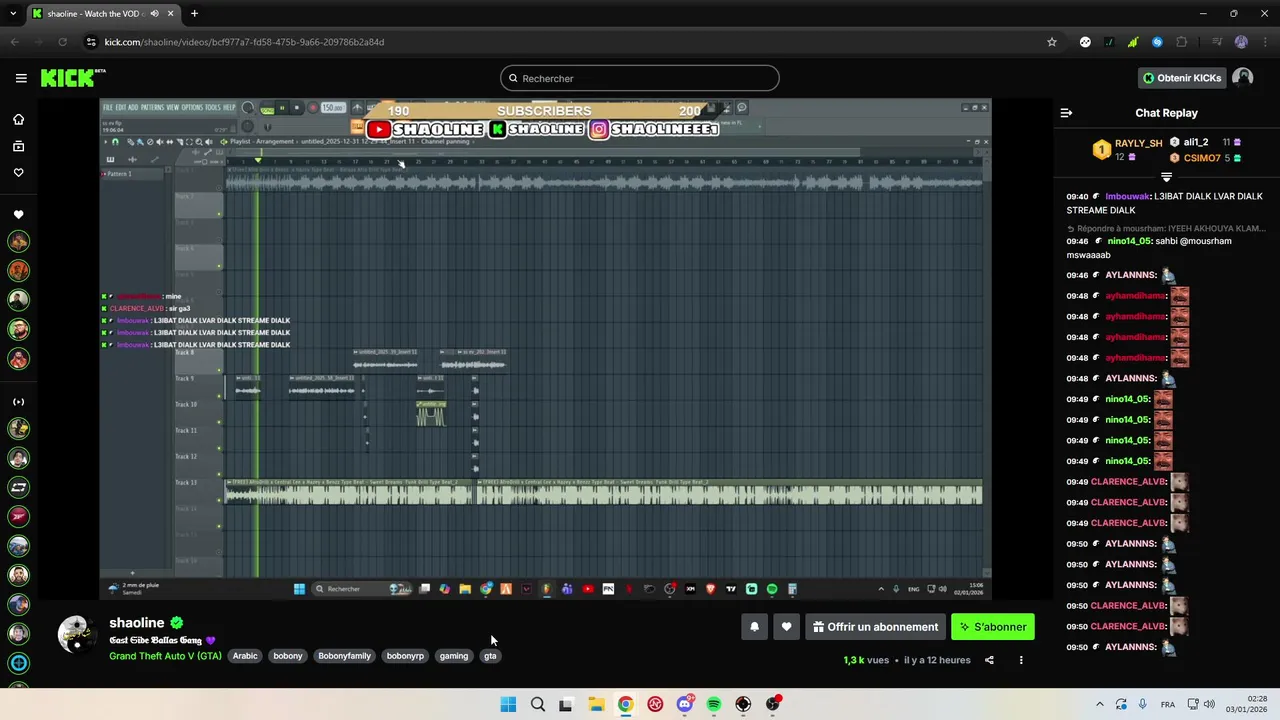This screenshot has width=1280, height=720.
Task: Open the Grand Theft Auto V (GTA) category
Action: point(165,656)
